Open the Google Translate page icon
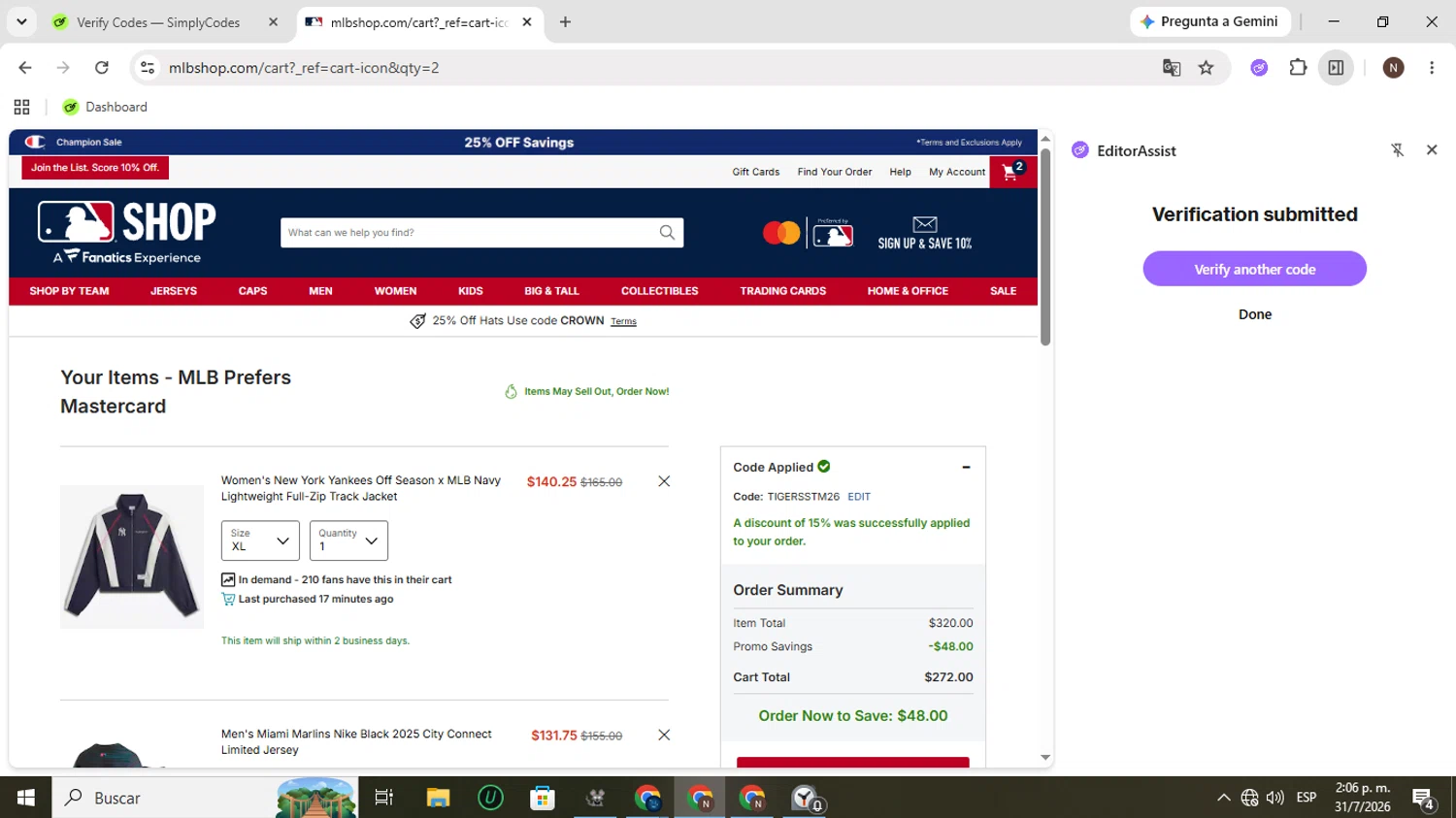The image size is (1456, 818). (1172, 68)
